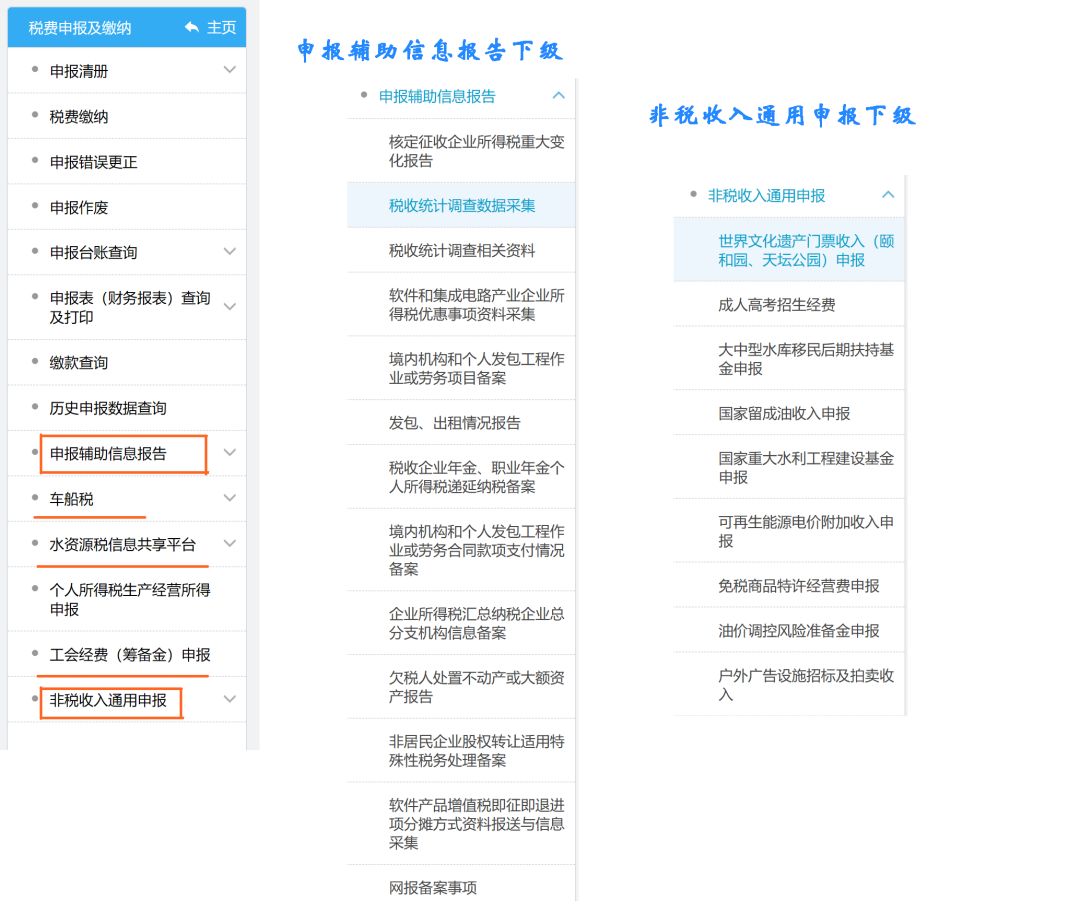
Task: Open 软件和集成电路产业企业所得税优惠事项资料采集
Action: coord(476,304)
